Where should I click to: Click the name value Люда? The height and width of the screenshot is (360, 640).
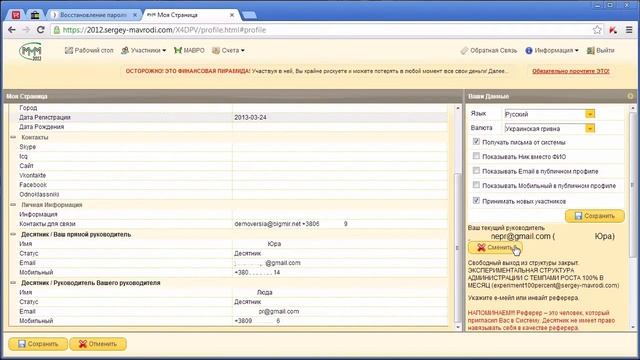(264, 292)
